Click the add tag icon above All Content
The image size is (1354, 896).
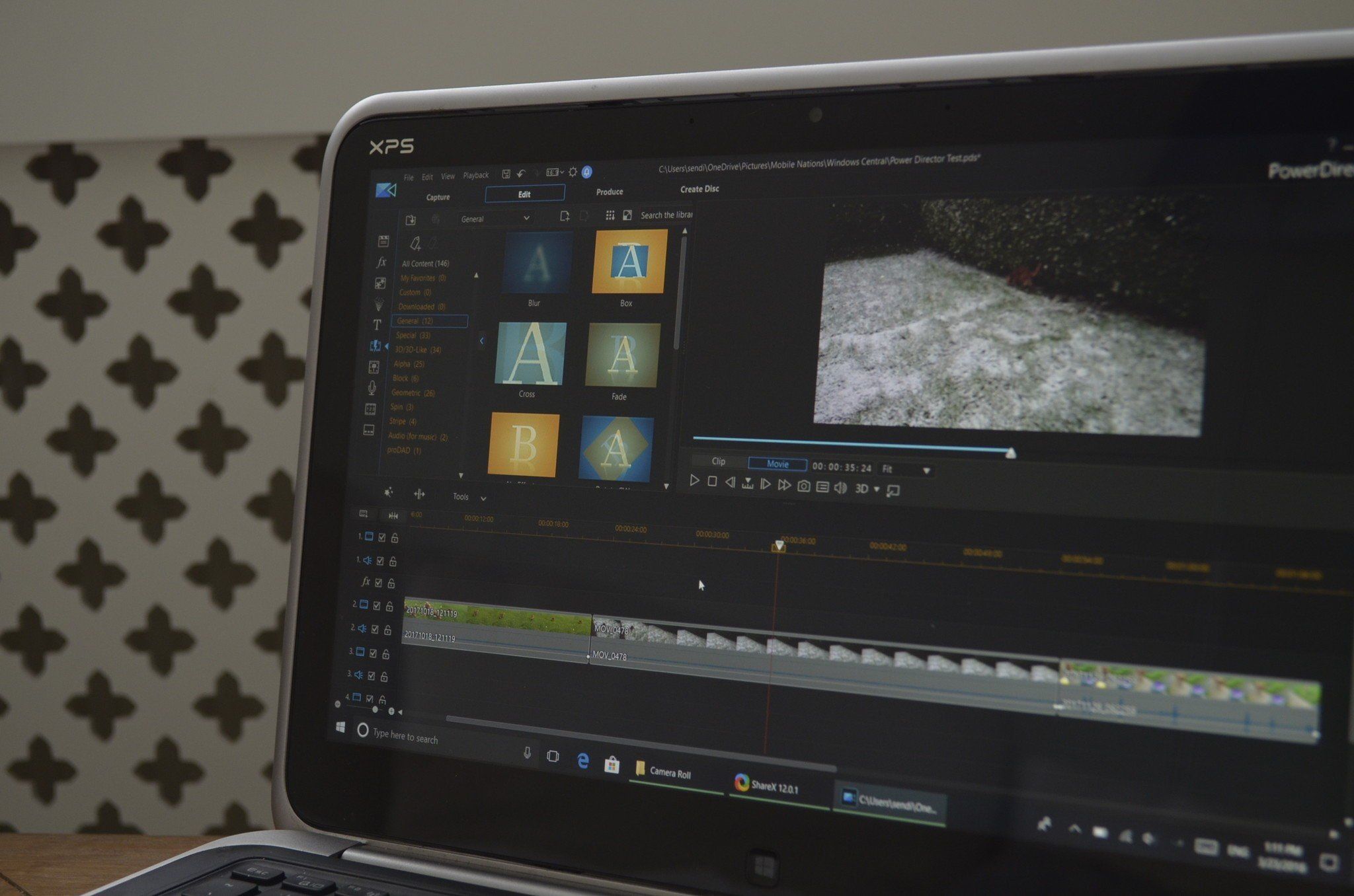click(x=415, y=244)
